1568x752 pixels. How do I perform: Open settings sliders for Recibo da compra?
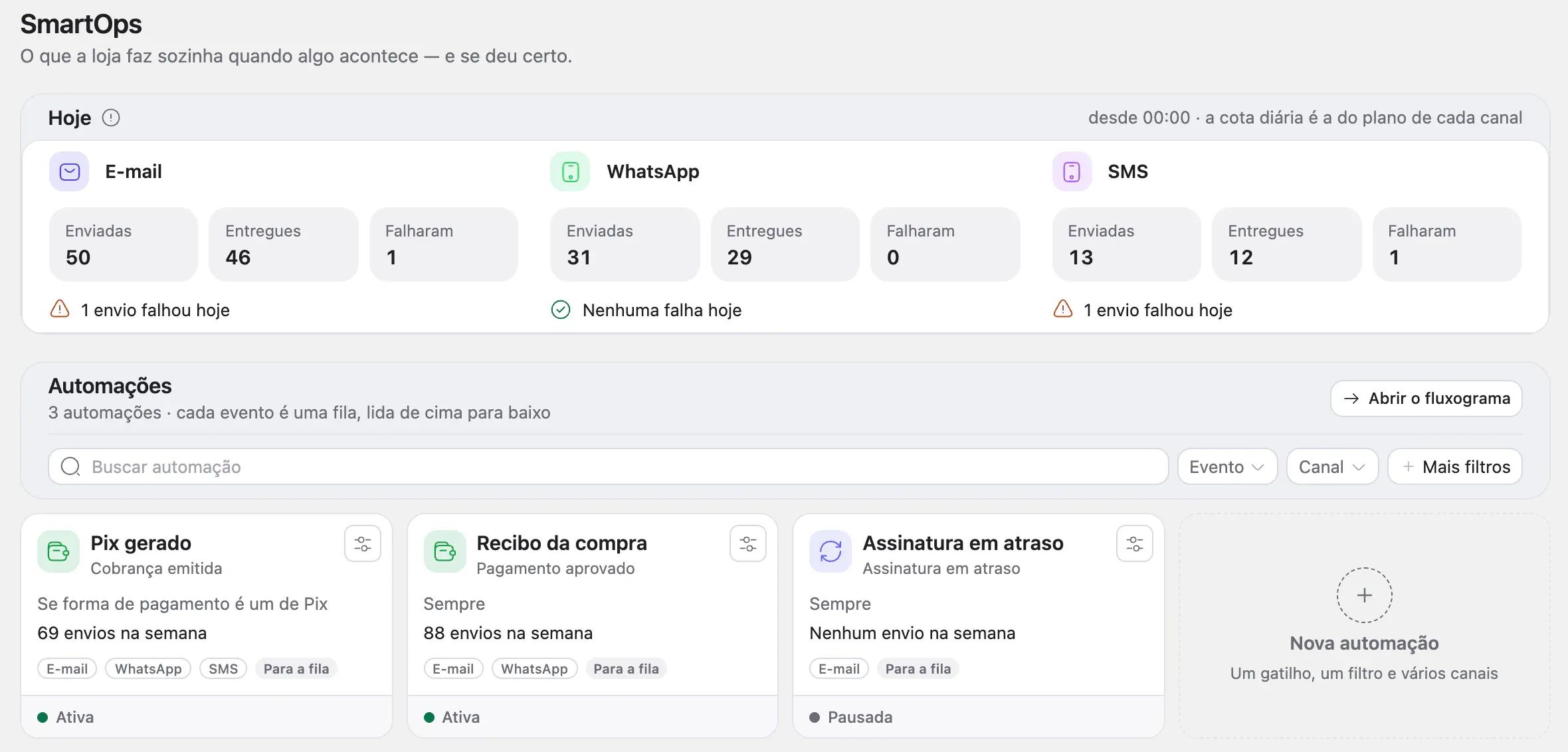(748, 544)
